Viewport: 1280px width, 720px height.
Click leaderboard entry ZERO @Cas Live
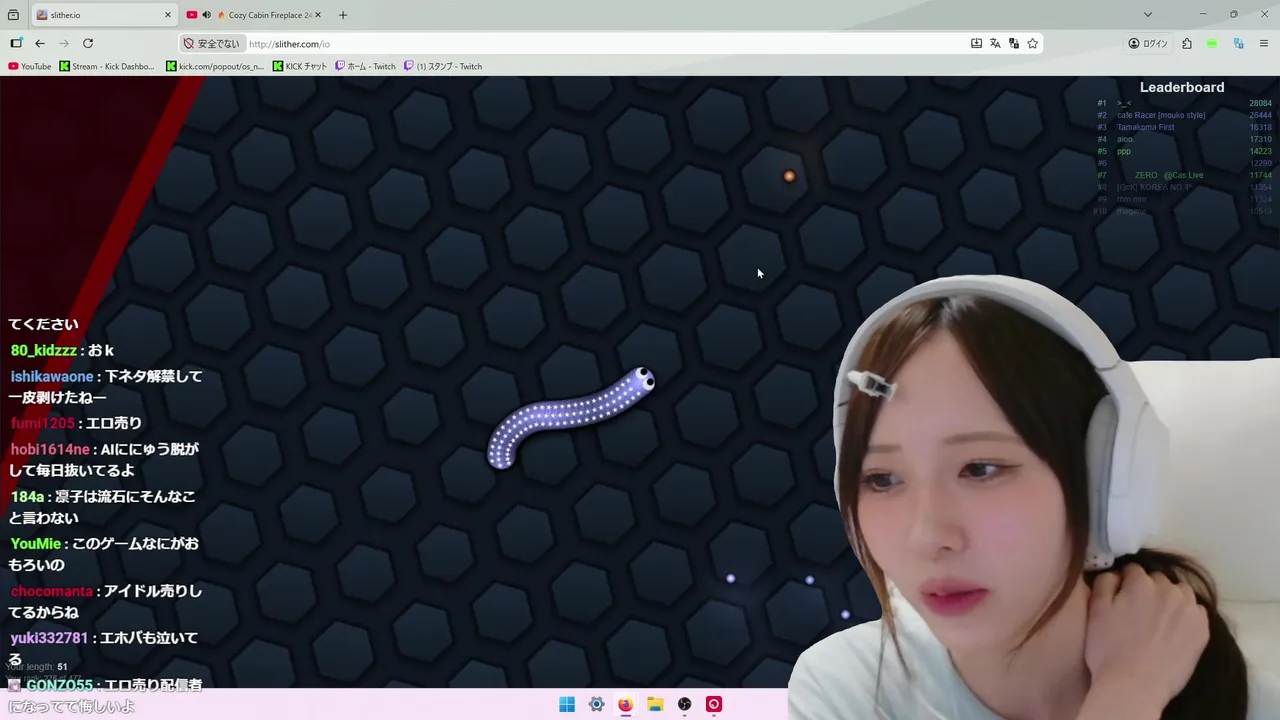point(1169,175)
